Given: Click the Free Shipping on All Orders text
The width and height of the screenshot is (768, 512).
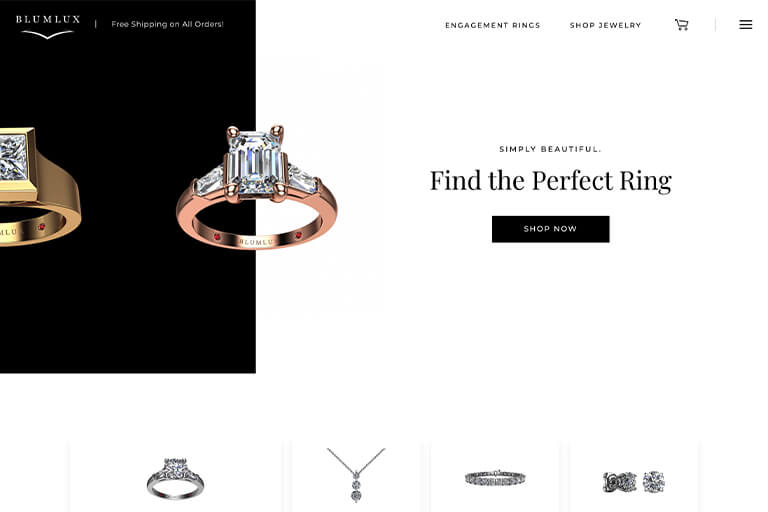Looking at the screenshot, I should [167, 24].
